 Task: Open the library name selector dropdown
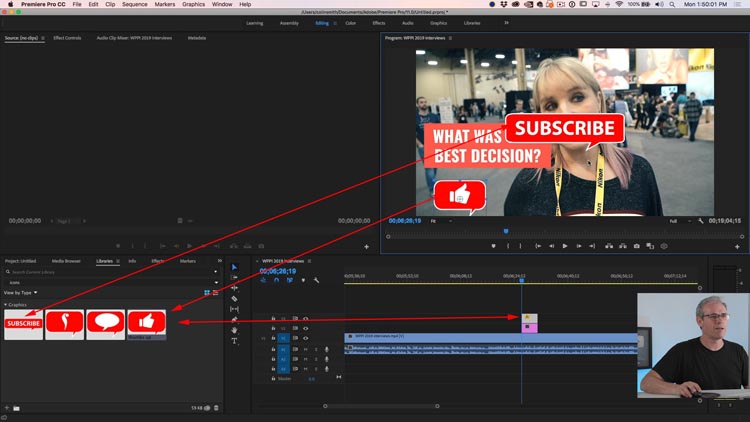(111, 282)
